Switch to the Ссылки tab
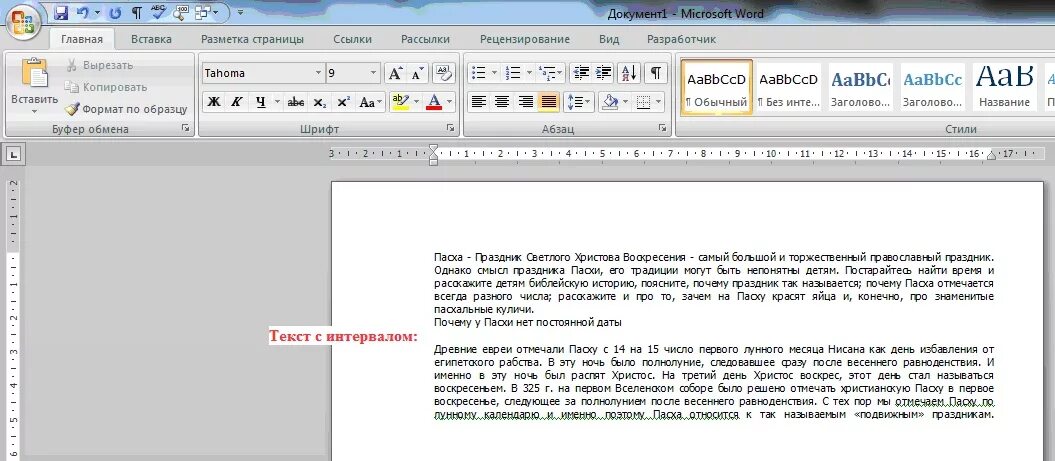The height and width of the screenshot is (461, 1055). click(354, 39)
